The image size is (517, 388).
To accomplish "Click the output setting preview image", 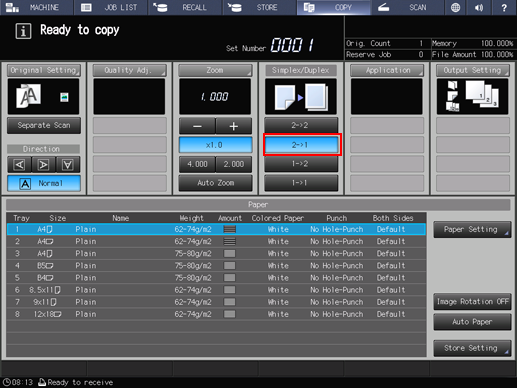I will 472,97.
